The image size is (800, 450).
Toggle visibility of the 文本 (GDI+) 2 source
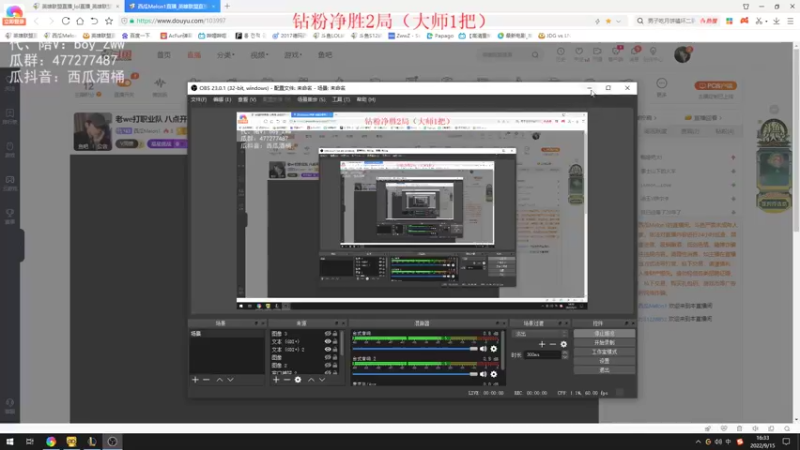328,349
